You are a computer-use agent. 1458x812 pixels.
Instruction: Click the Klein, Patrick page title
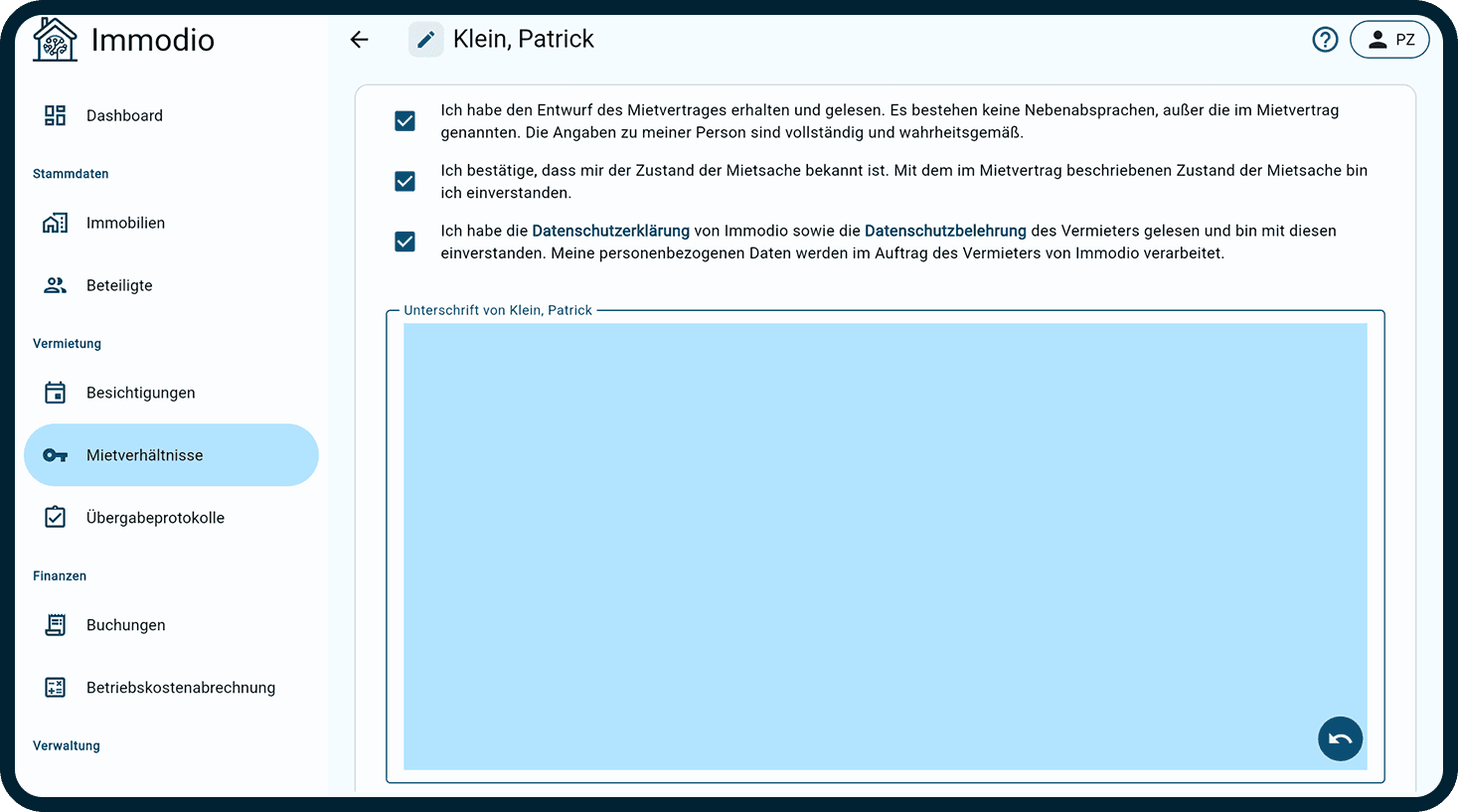(x=524, y=39)
